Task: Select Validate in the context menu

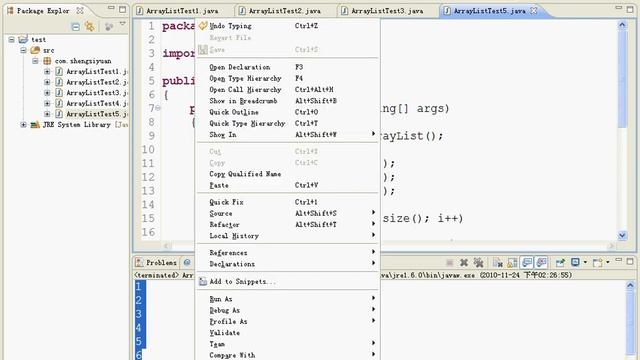Action: point(288,333)
